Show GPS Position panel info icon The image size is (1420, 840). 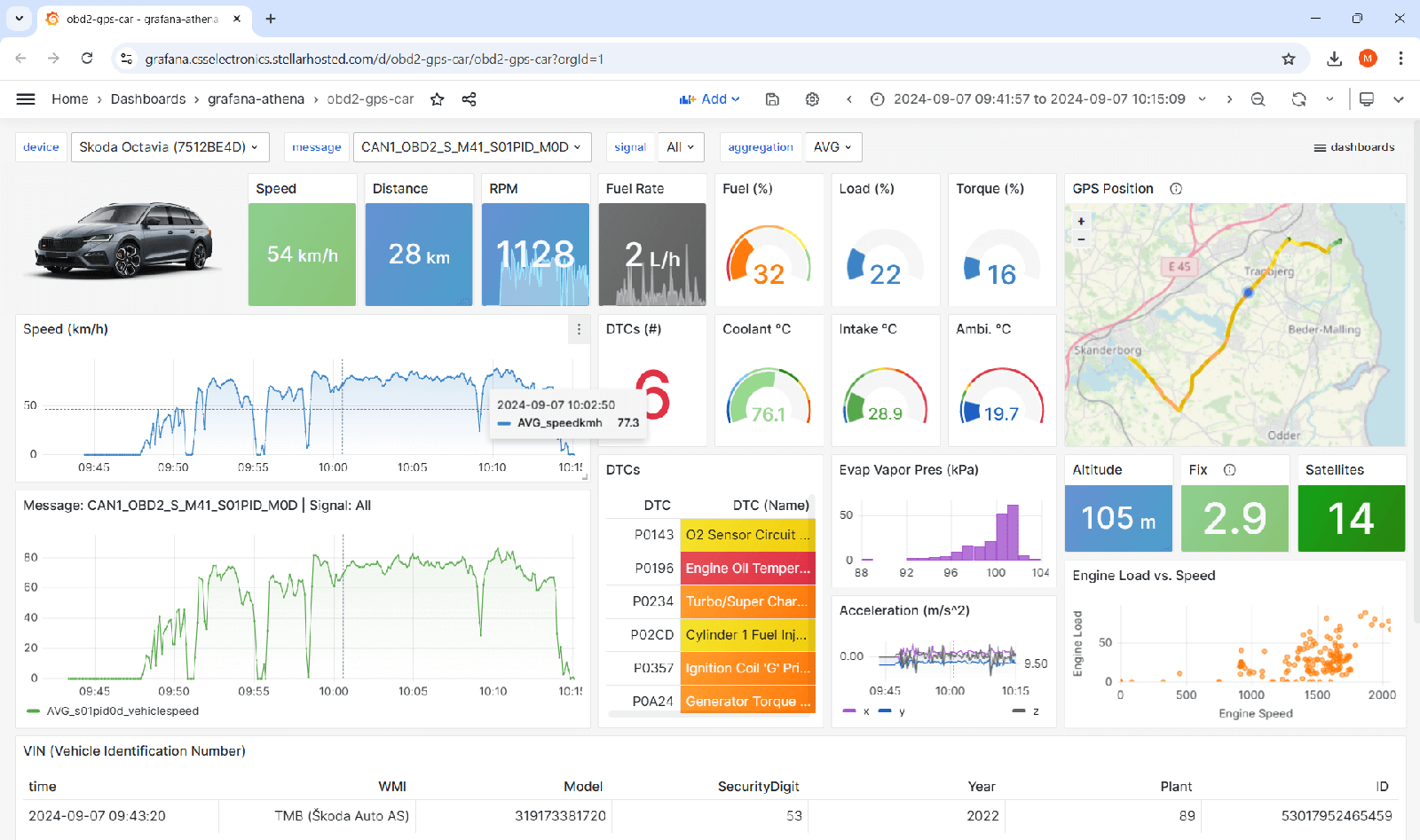click(x=1176, y=189)
